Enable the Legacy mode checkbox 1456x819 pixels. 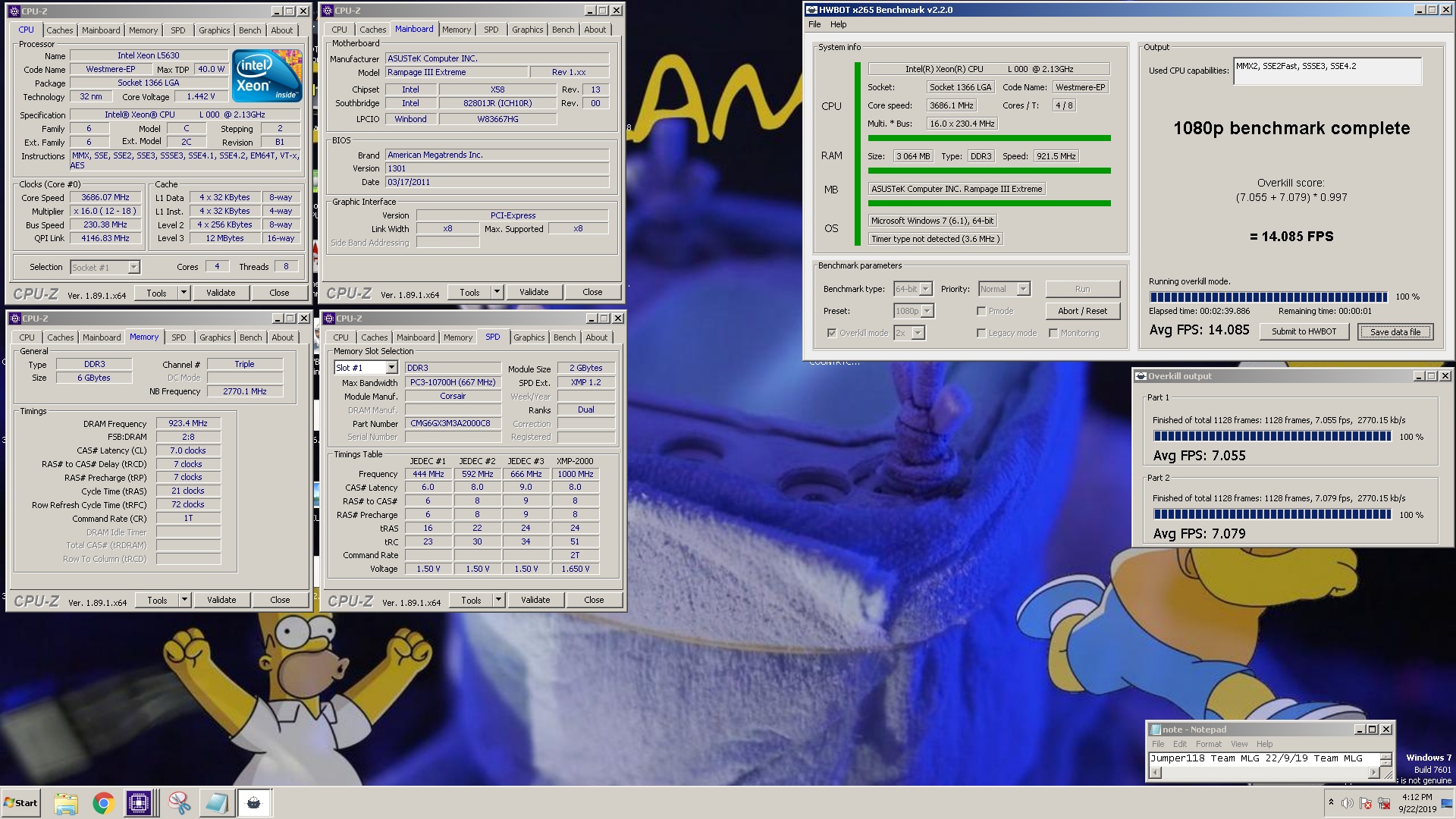coord(981,333)
